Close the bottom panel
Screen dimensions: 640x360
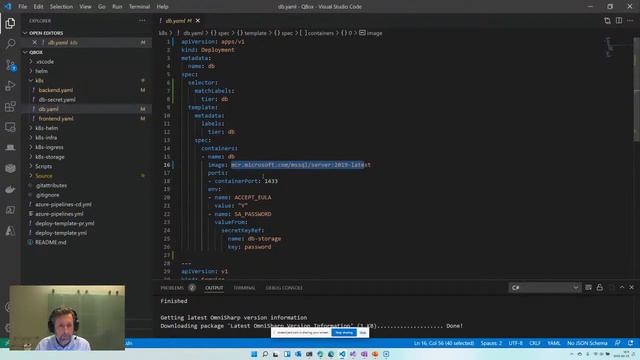(631, 288)
